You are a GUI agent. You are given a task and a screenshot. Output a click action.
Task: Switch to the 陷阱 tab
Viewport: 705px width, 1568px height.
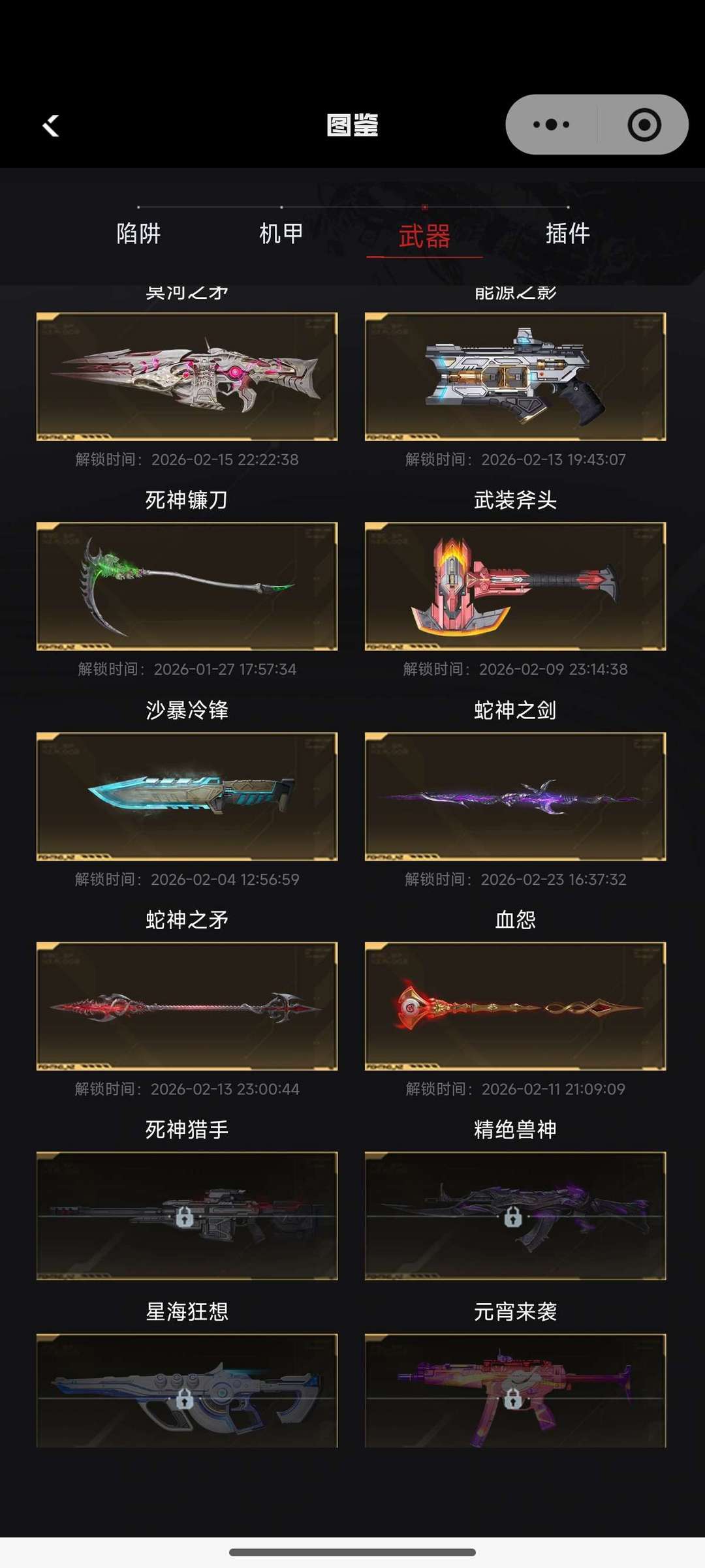click(138, 234)
